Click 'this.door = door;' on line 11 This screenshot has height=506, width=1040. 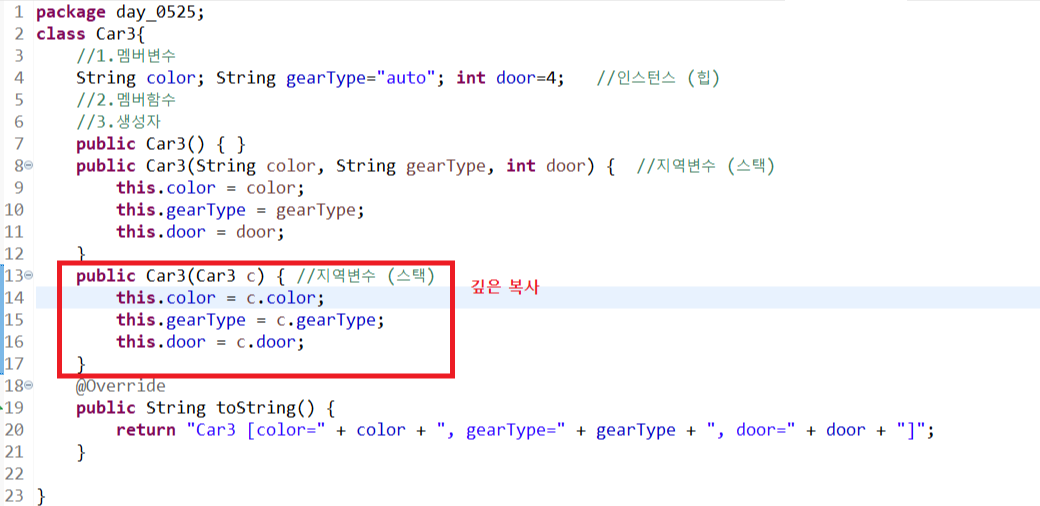click(x=200, y=232)
